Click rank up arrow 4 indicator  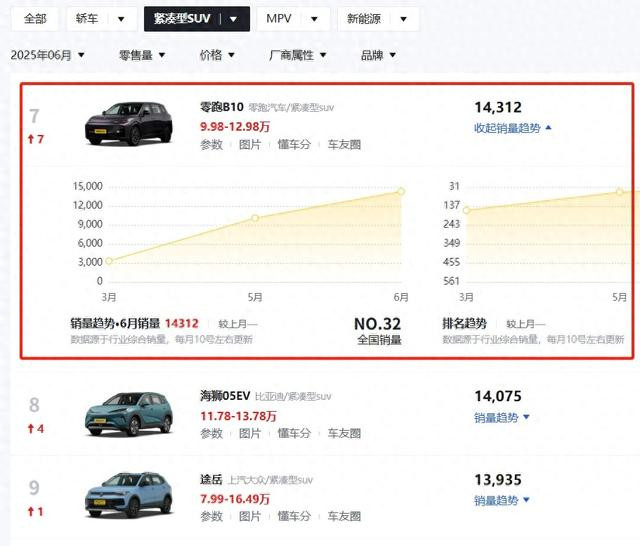(35, 428)
